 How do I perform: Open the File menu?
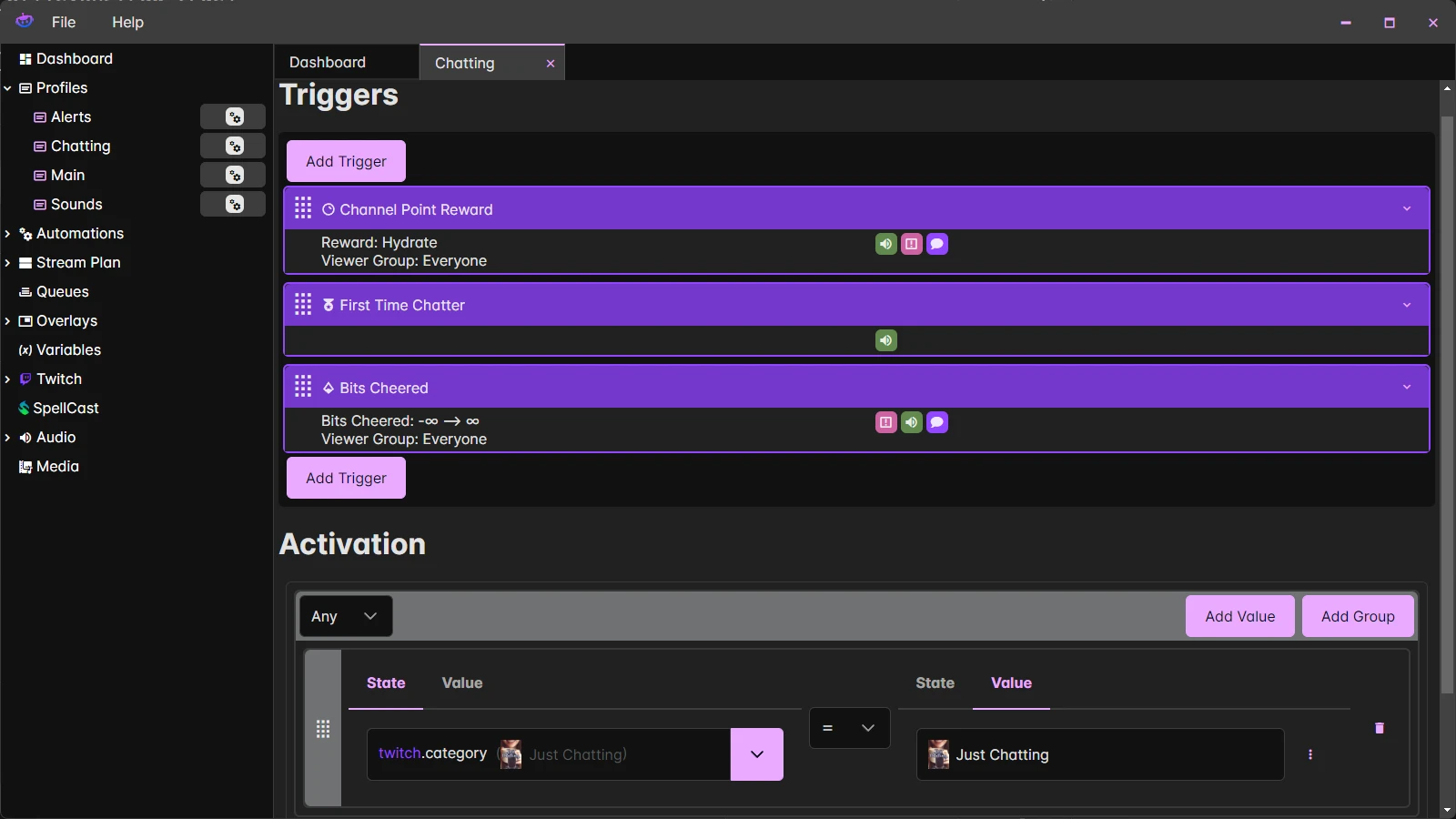[x=64, y=22]
